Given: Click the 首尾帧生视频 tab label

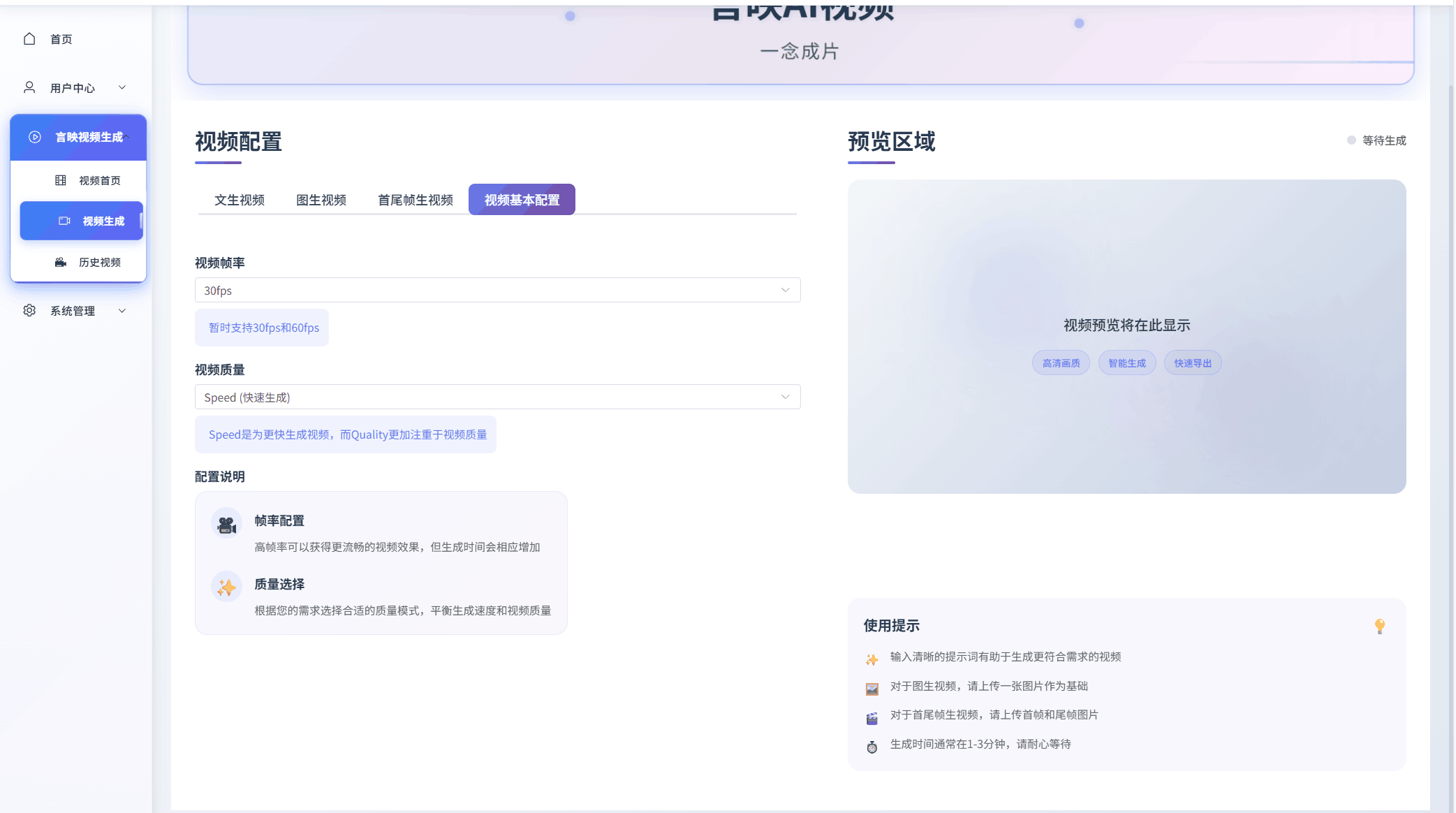Looking at the screenshot, I should click(414, 200).
